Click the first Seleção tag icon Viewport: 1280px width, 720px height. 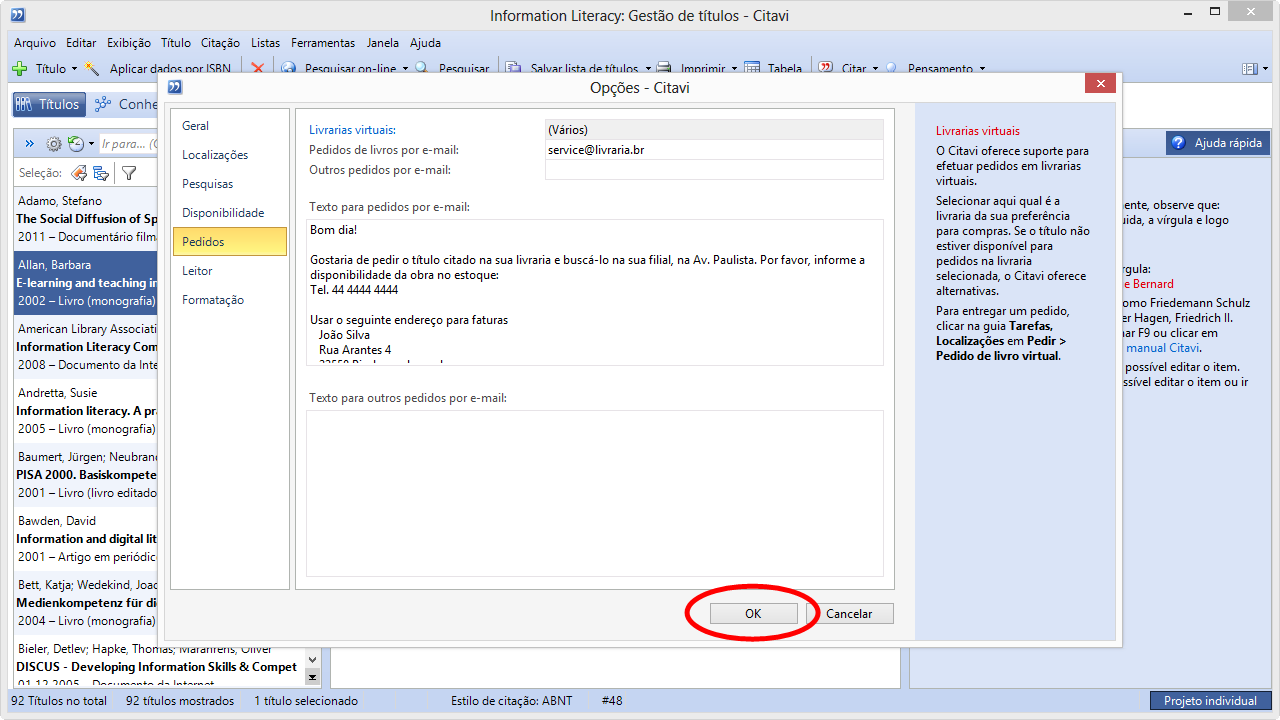pyautogui.click(x=79, y=173)
